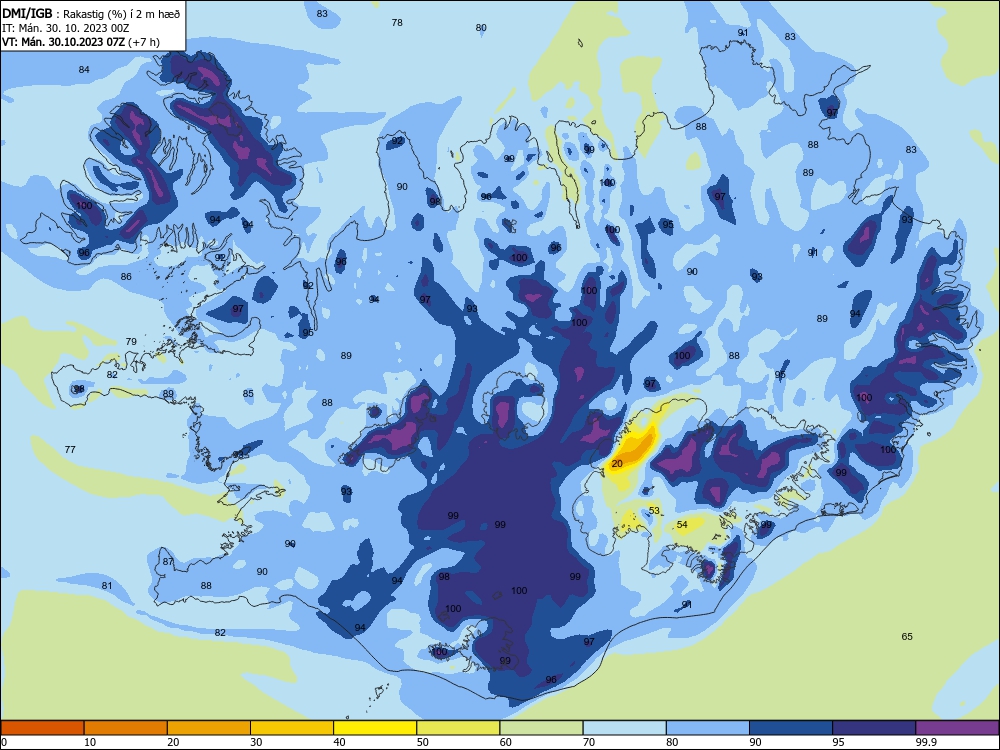
Task: Click the map value 53
Action: coord(654,510)
